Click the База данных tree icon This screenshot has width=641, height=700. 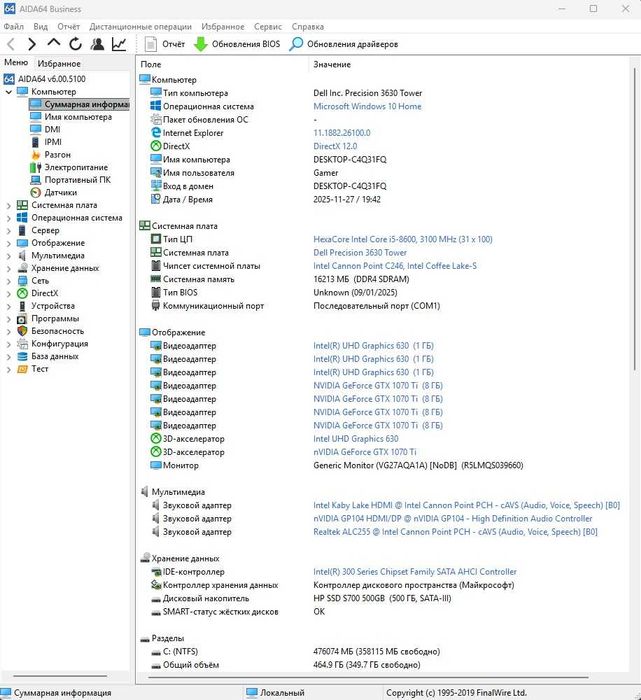pyautogui.click(x=22, y=356)
